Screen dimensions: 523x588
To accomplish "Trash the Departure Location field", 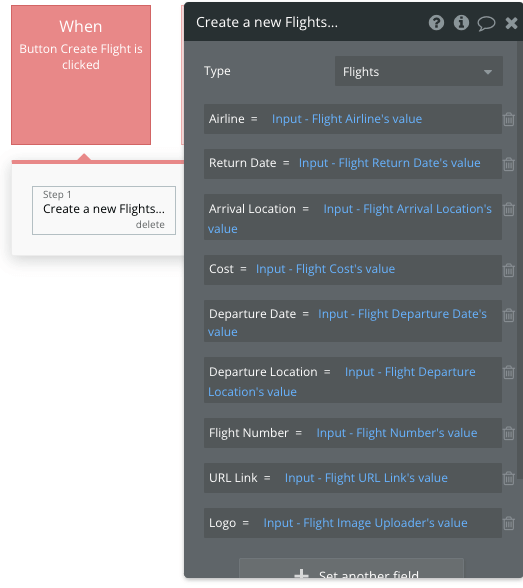I will click(x=509, y=372).
